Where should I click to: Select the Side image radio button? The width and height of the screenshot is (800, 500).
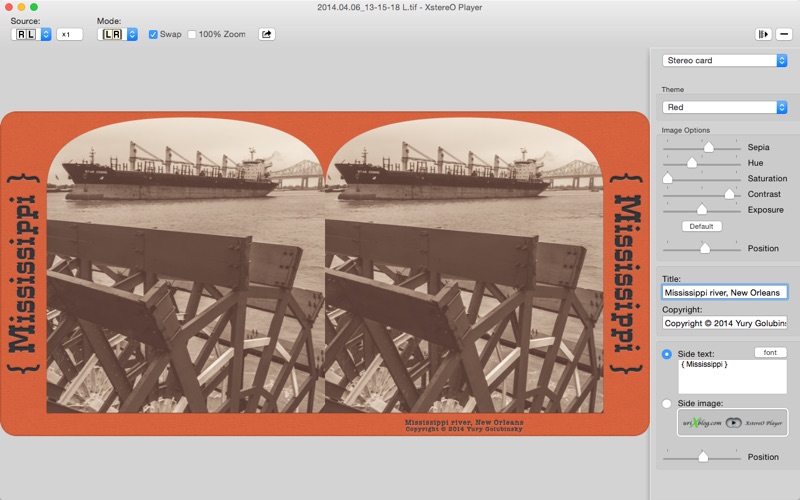(666, 404)
